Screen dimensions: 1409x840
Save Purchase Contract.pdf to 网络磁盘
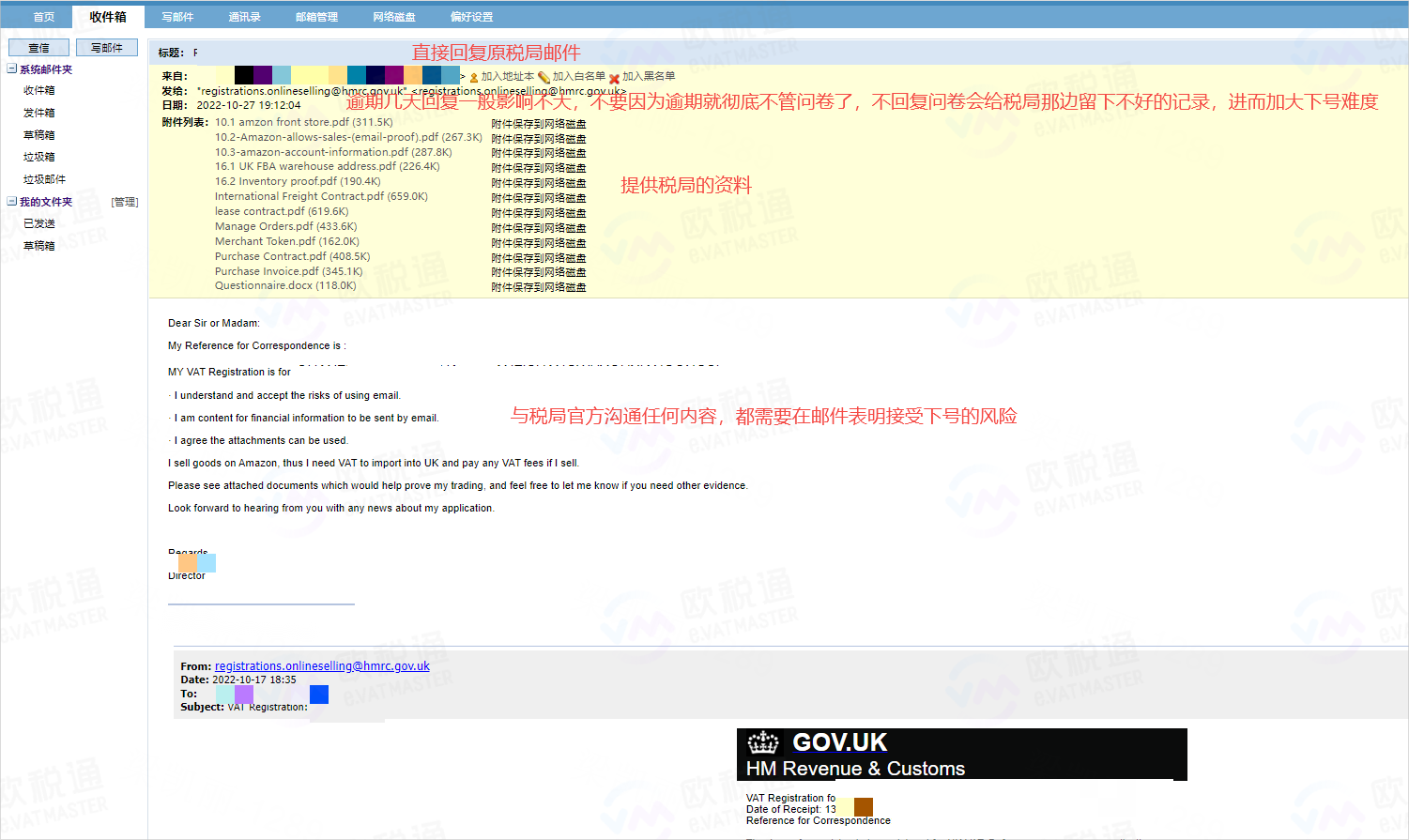[539, 258]
